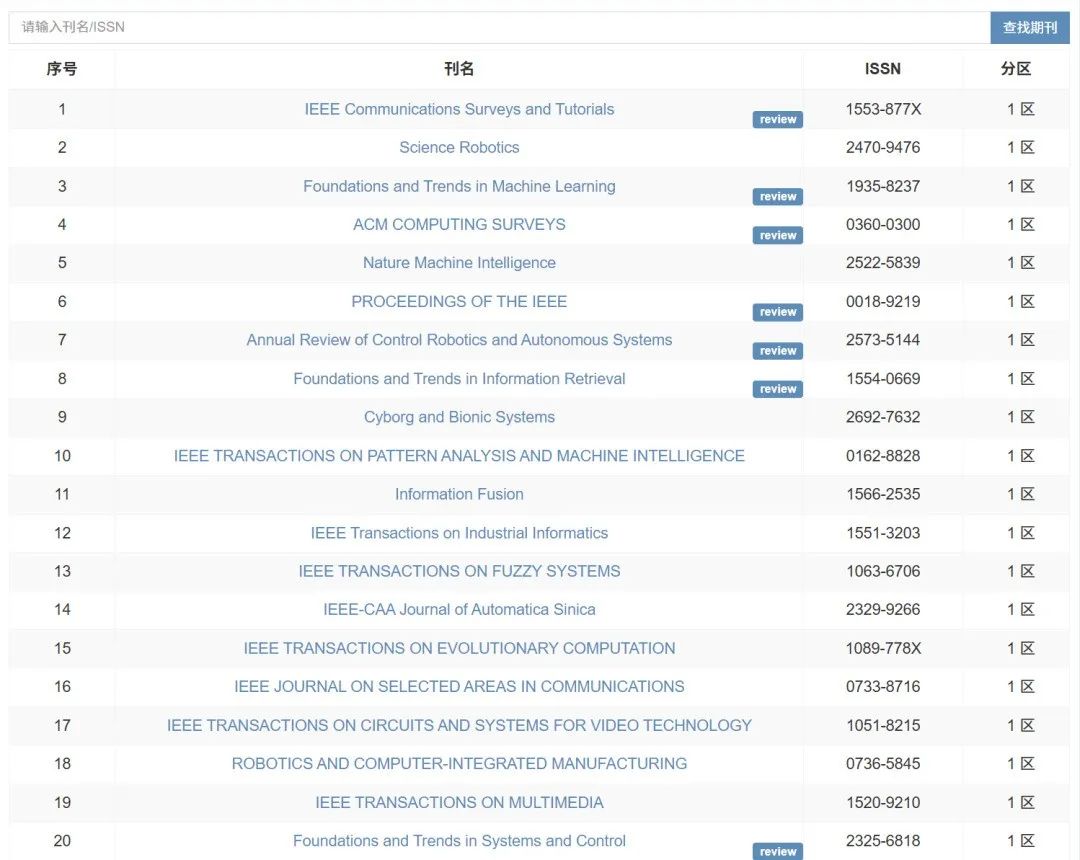Select ISSN 1566-2535 cell
The image size is (1080, 860).
click(883, 494)
